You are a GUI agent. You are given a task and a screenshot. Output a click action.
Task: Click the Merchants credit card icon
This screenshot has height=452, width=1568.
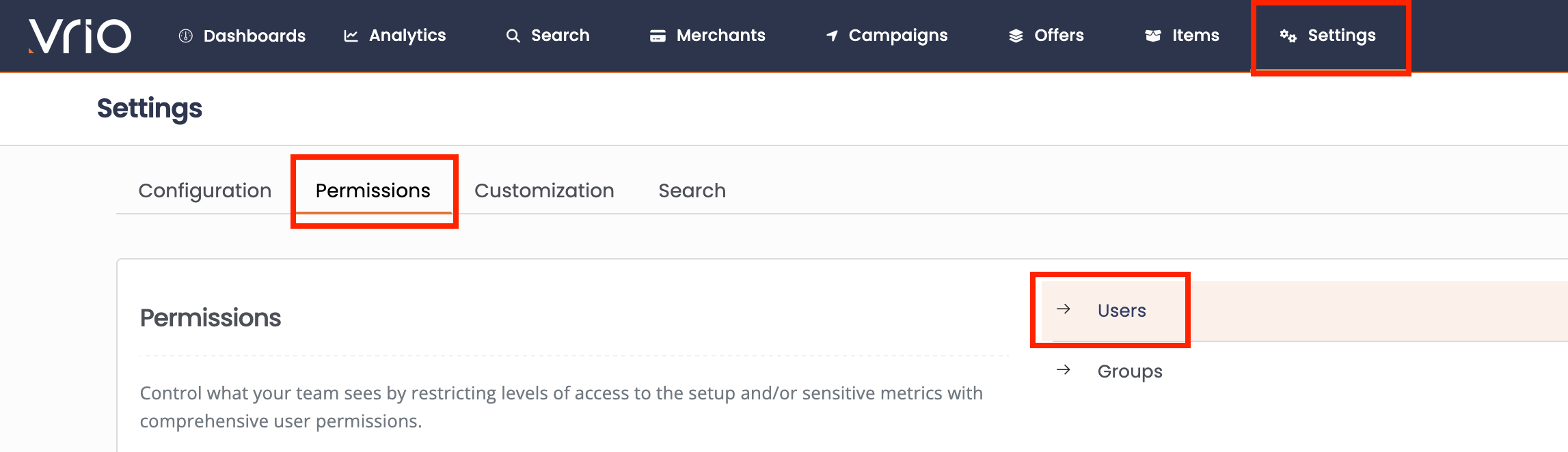pyautogui.click(x=658, y=36)
